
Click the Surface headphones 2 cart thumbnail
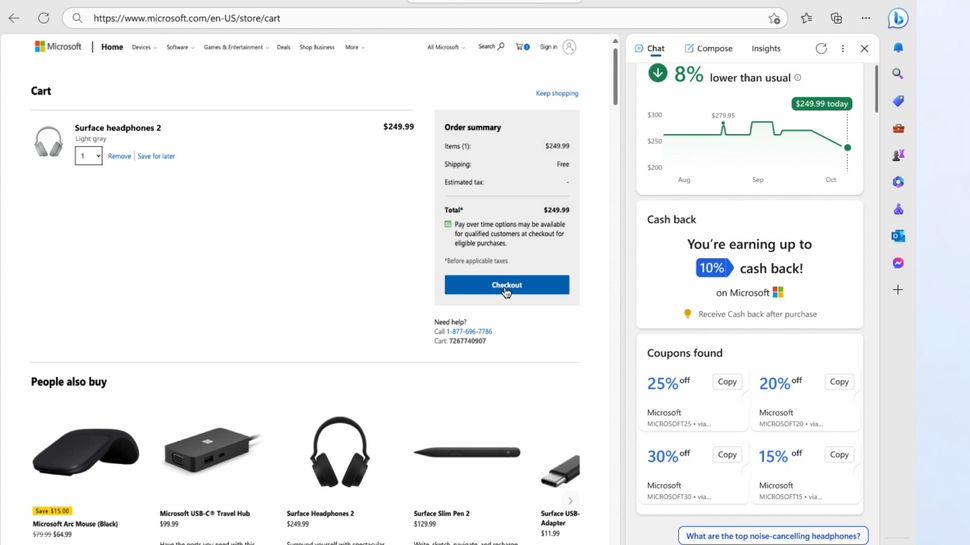click(x=48, y=142)
